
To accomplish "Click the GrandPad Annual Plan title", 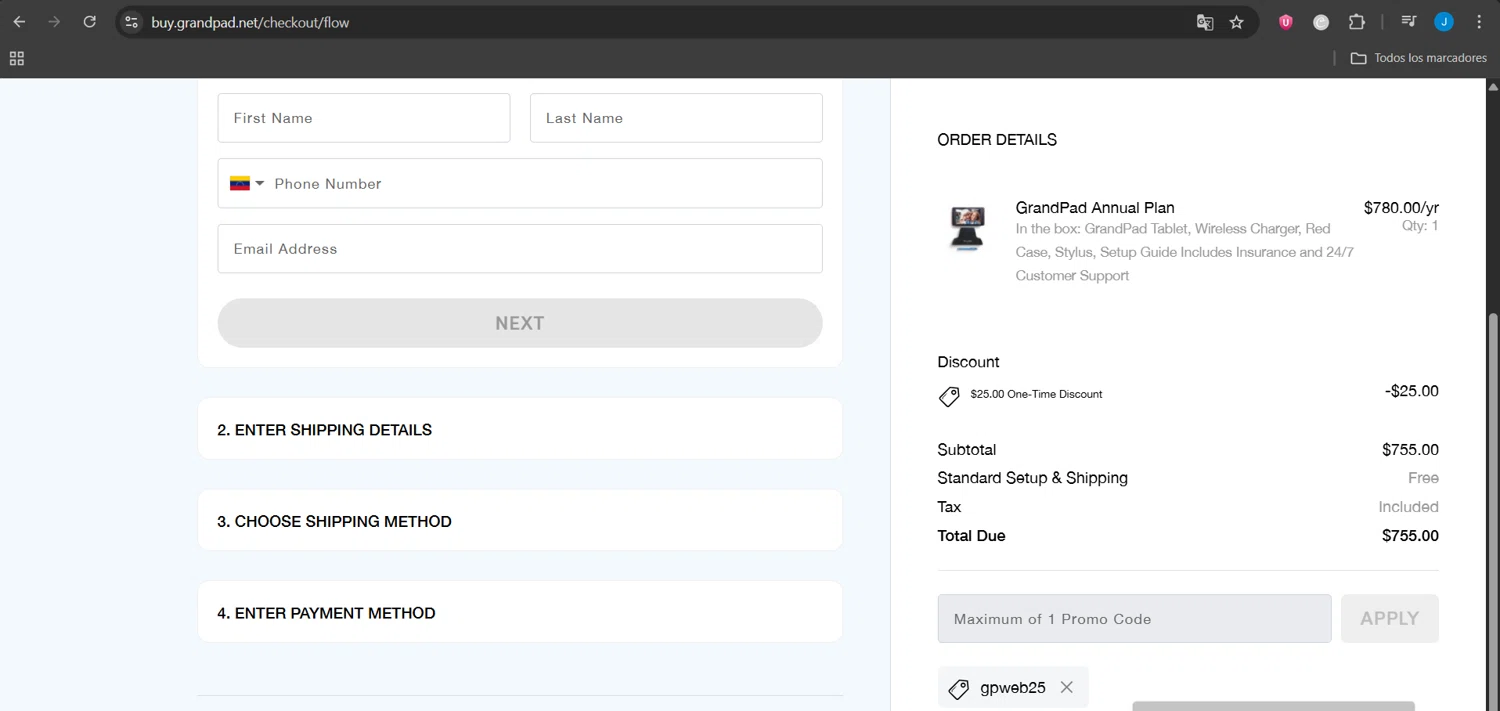I will pos(1095,208).
